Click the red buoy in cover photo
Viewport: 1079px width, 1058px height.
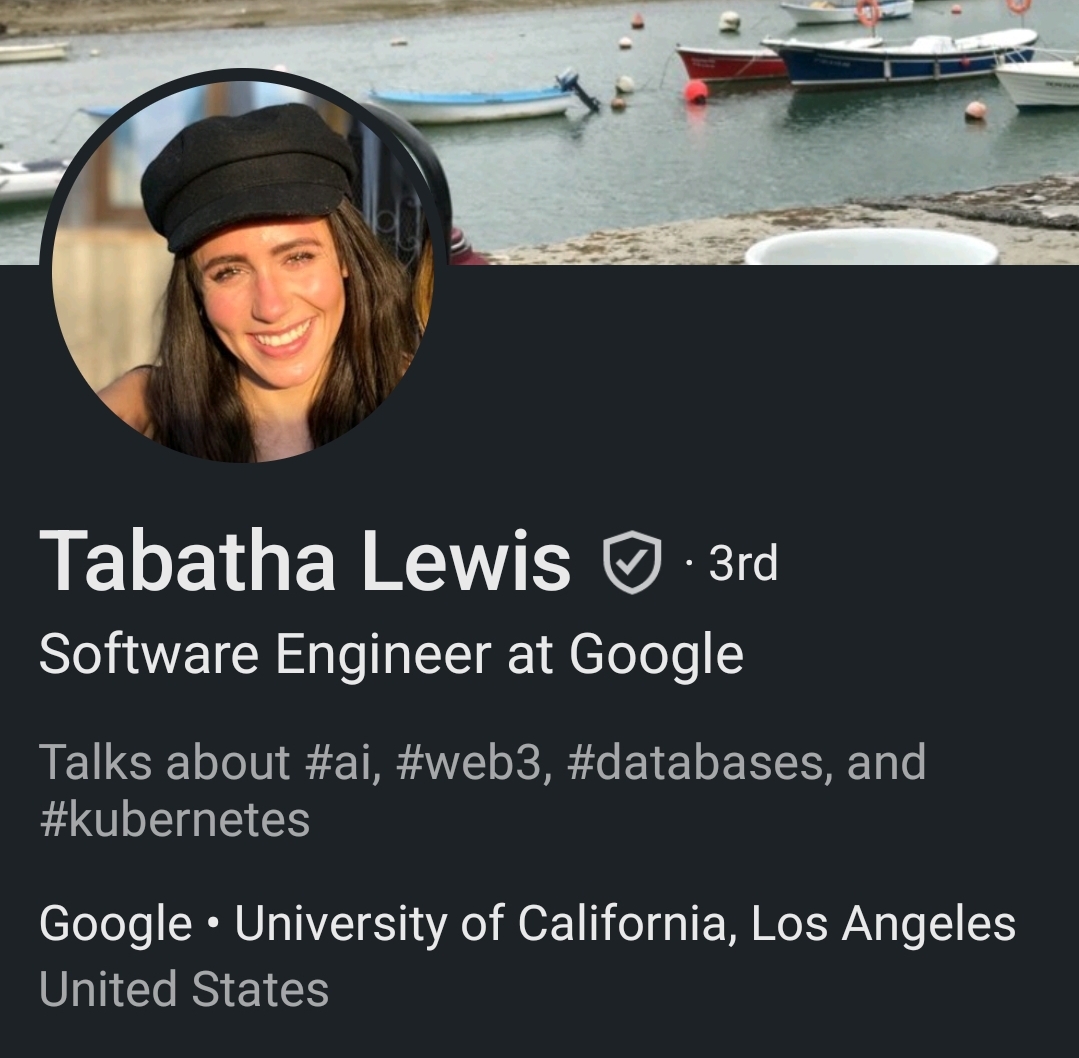click(696, 92)
